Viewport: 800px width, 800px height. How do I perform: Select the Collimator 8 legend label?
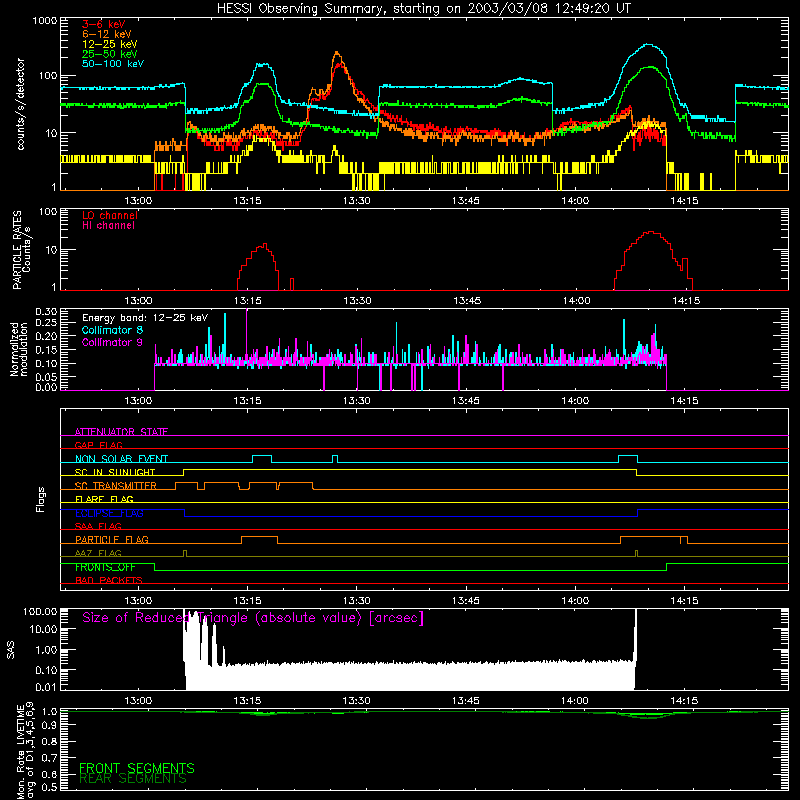point(112,330)
